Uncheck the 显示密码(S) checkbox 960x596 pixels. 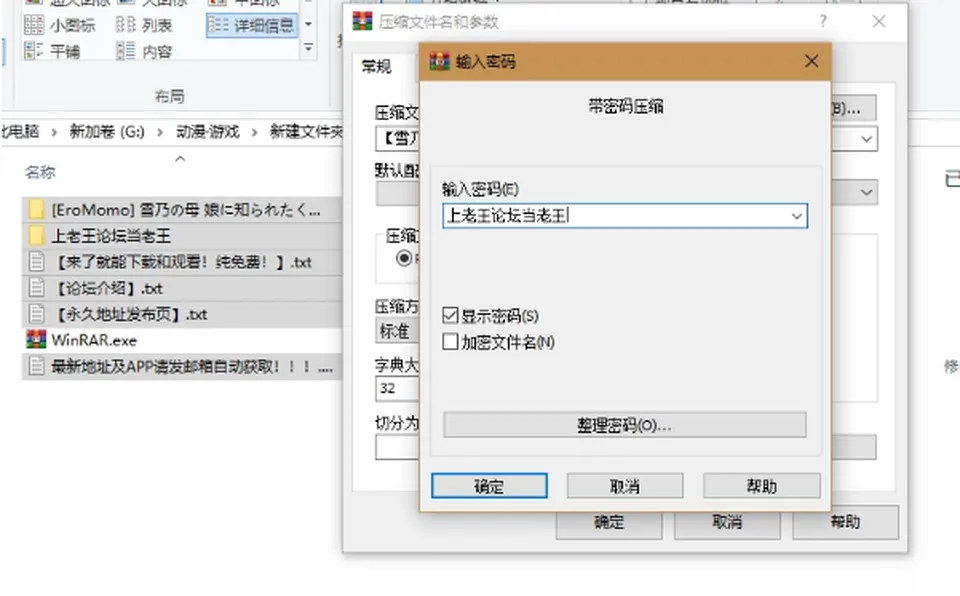coord(450,315)
